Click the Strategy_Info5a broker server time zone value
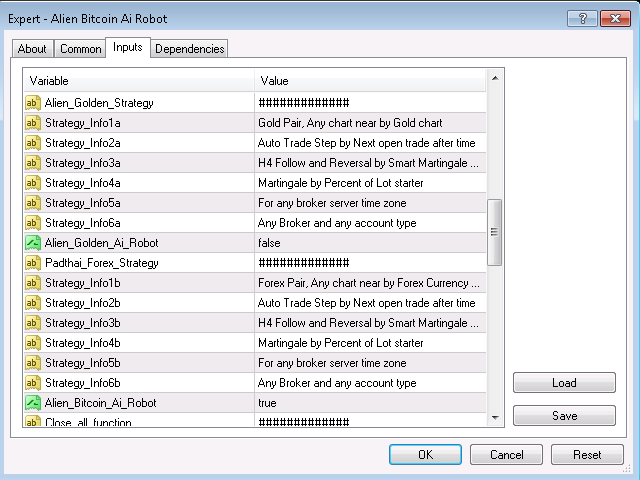 point(332,203)
